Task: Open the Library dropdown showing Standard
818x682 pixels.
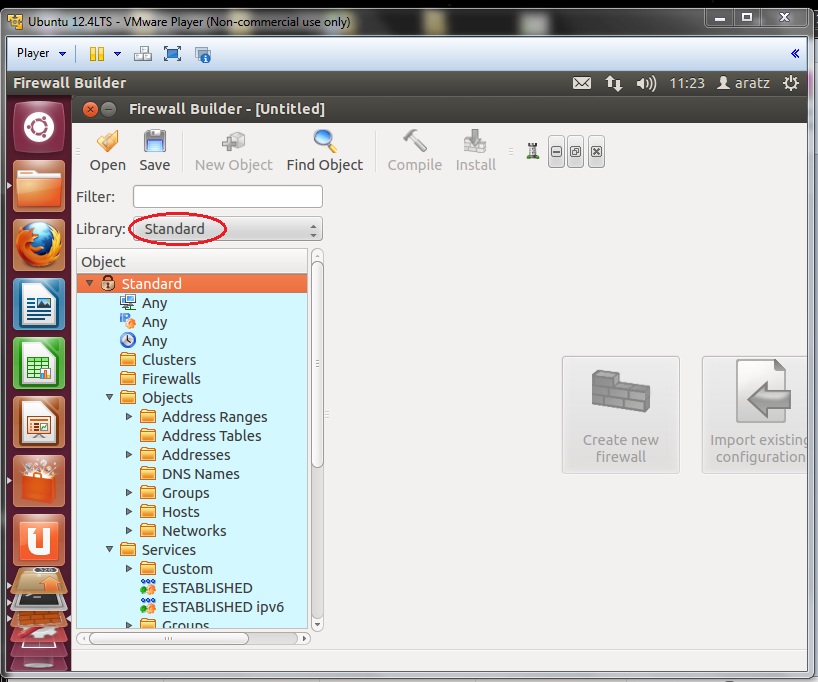Action: tap(227, 229)
